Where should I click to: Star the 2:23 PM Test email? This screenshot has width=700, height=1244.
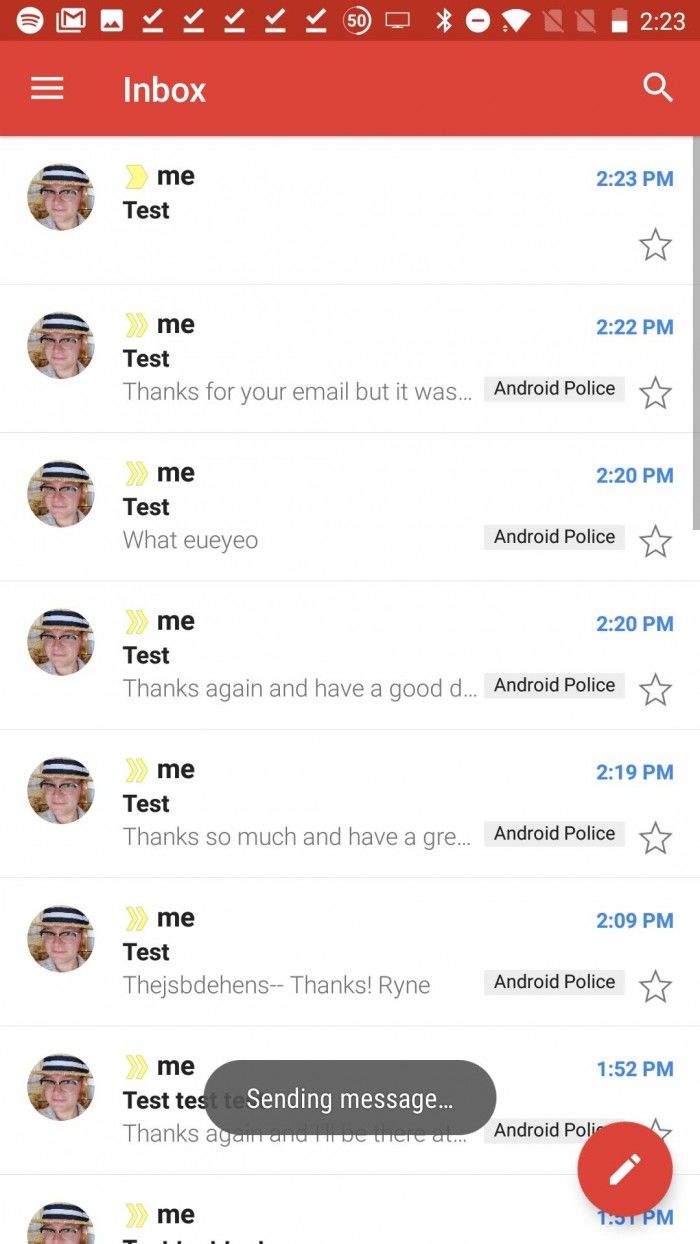(x=655, y=244)
